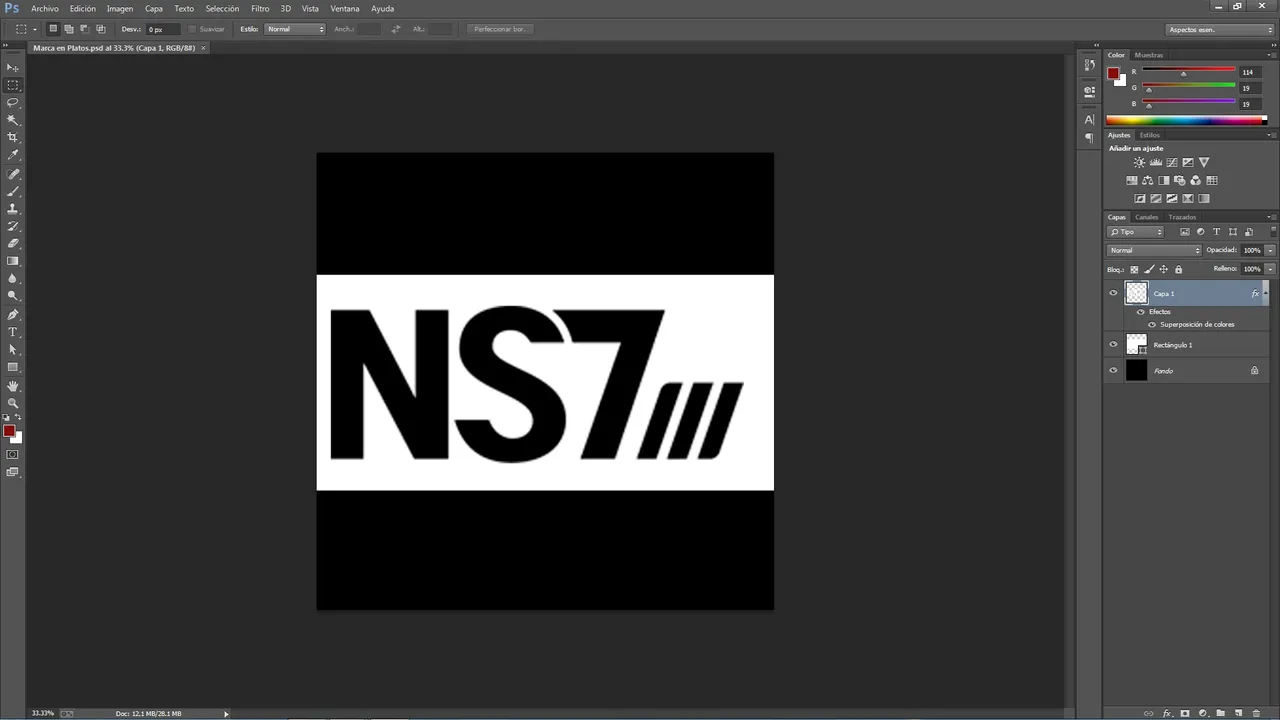Open Estilo dropdown in options bar
Image resolution: width=1280 pixels, height=720 pixels.
click(295, 29)
